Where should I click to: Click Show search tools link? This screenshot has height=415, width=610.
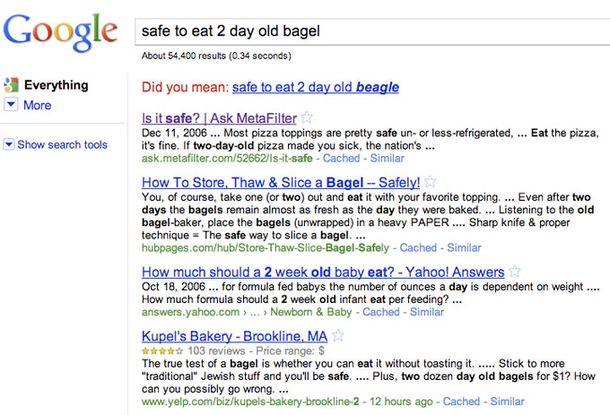(62, 145)
